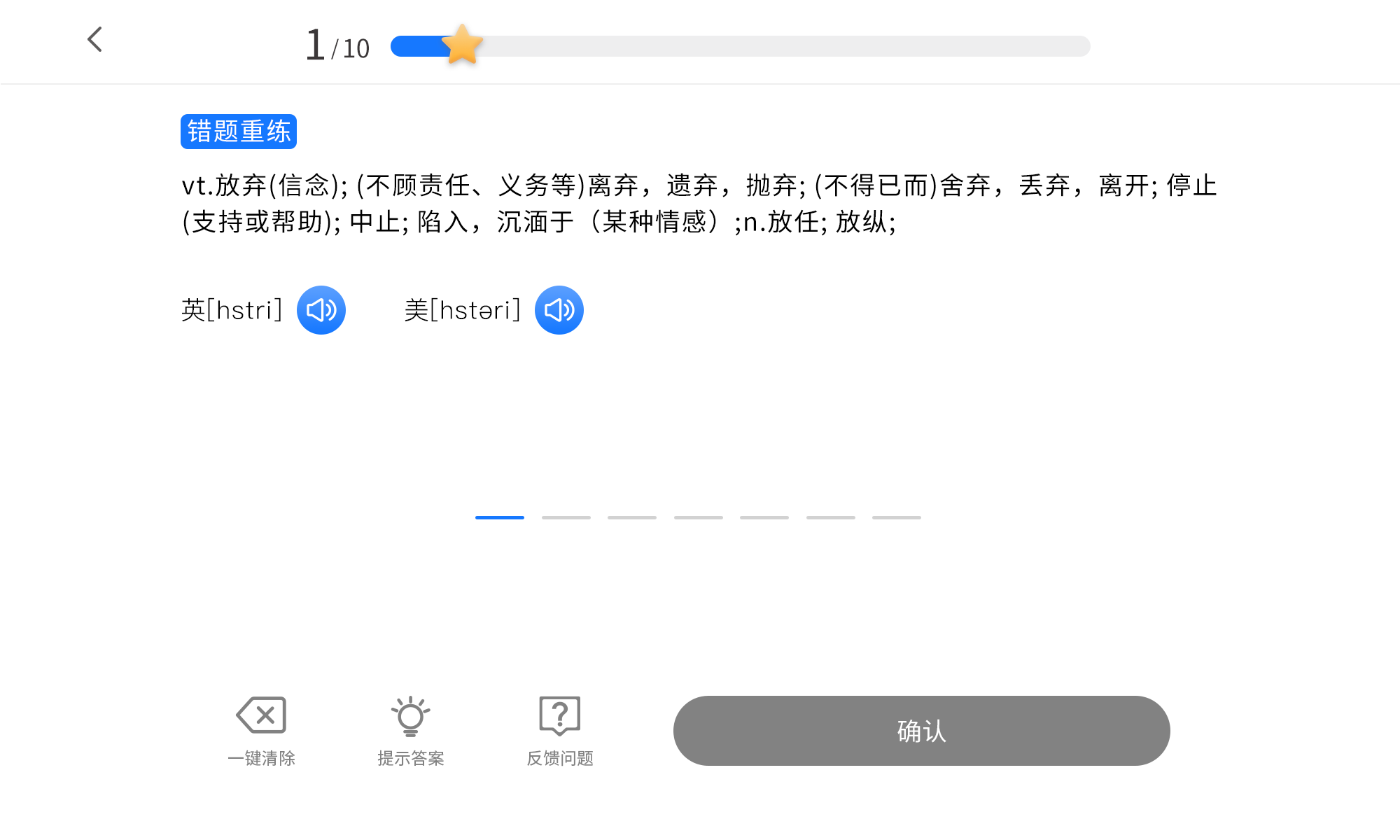Viewport: 1400px width, 840px height.
Task: Click the British pronunciation speaker icon
Action: click(321, 310)
